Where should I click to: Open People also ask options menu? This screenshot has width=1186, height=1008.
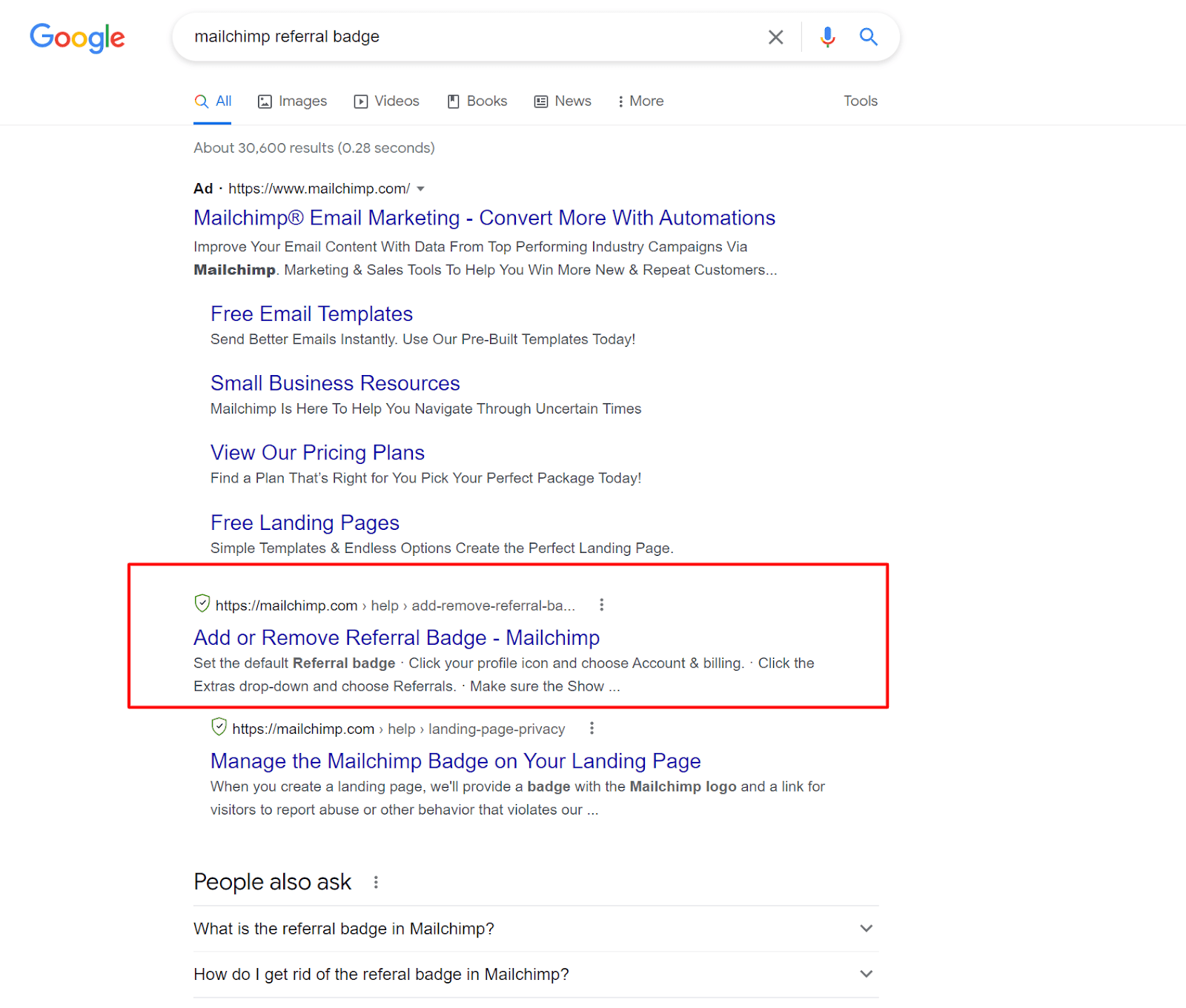coord(376,882)
